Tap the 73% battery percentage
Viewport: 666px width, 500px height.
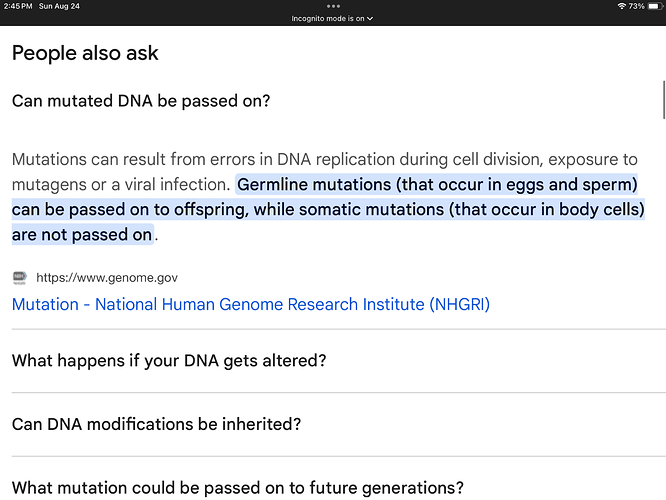pos(637,6)
